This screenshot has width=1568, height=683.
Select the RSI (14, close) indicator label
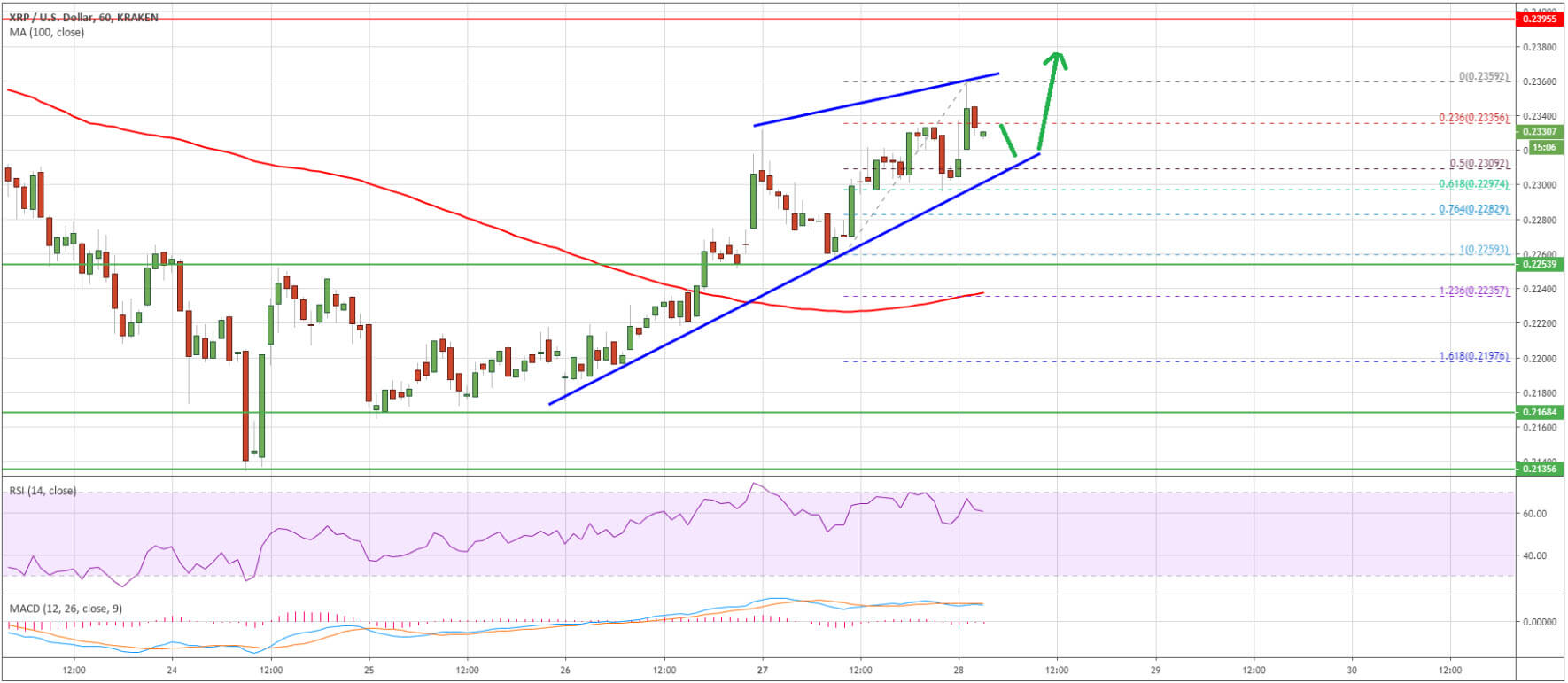tap(43, 491)
